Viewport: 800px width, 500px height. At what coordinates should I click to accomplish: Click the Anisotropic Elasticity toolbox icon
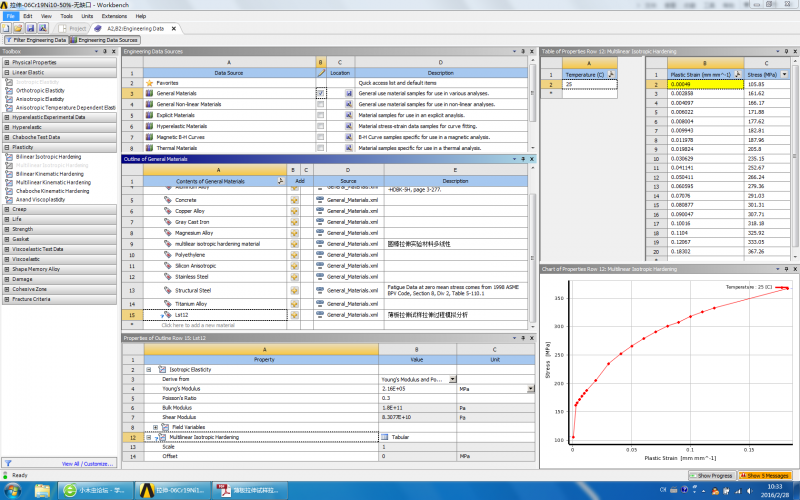pyautogui.click(x=10, y=98)
